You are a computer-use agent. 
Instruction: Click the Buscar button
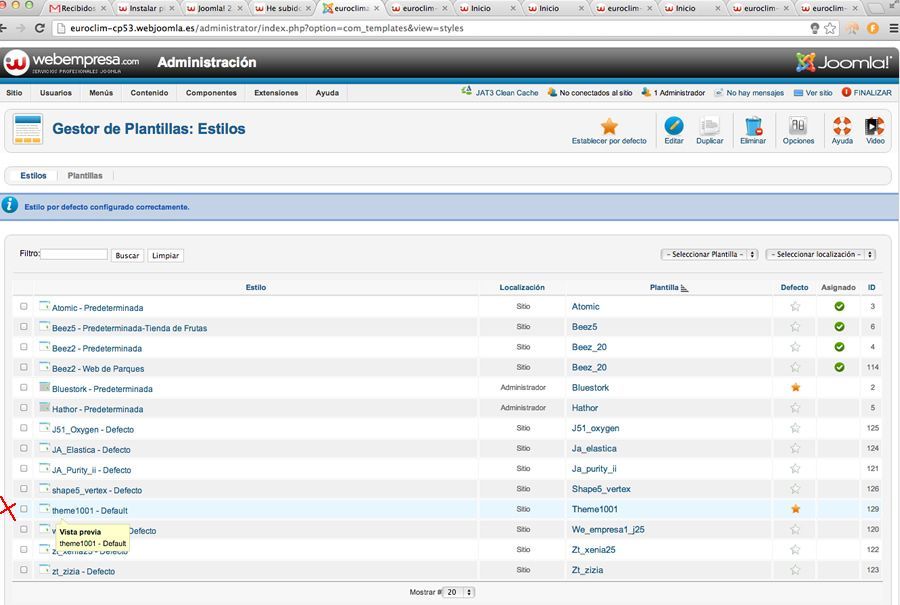click(127, 255)
